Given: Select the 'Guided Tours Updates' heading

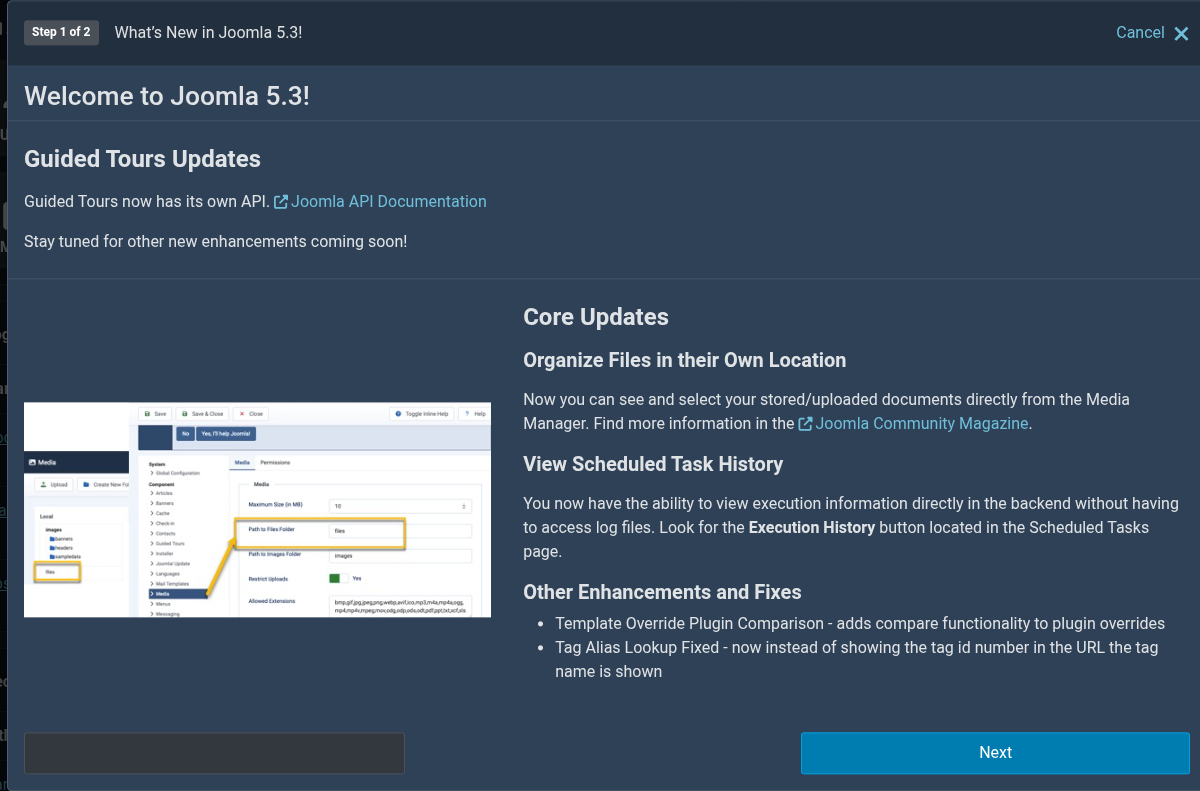Looking at the screenshot, I should [142, 159].
